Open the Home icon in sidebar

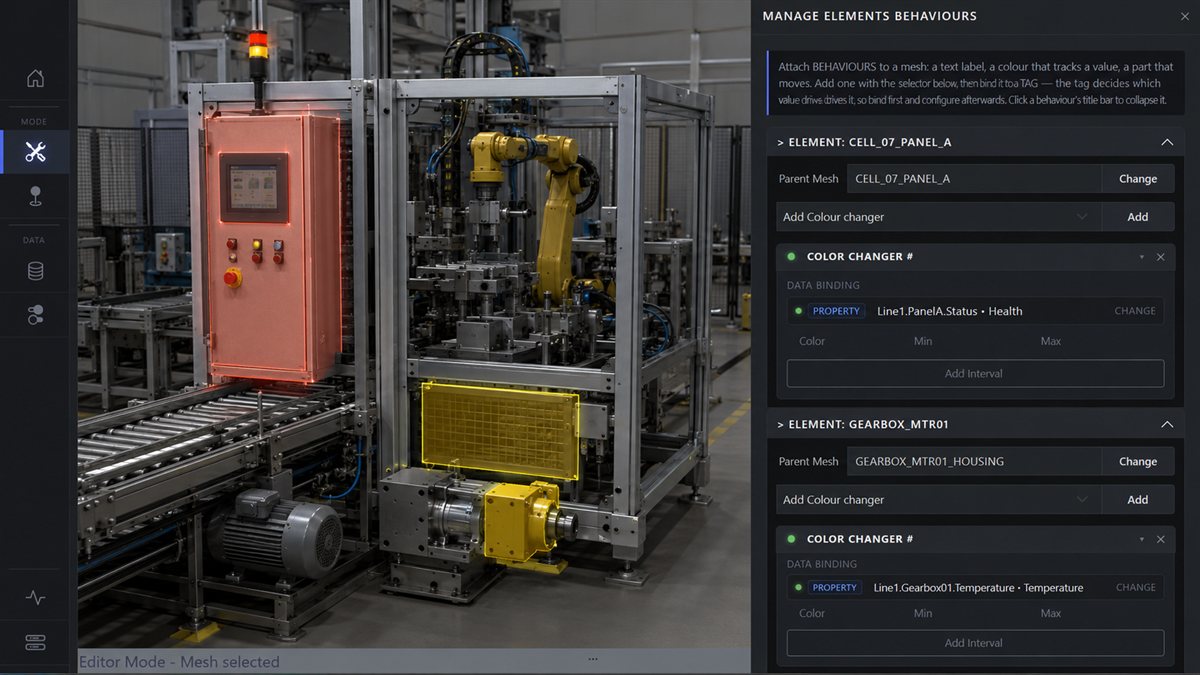pos(35,78)
